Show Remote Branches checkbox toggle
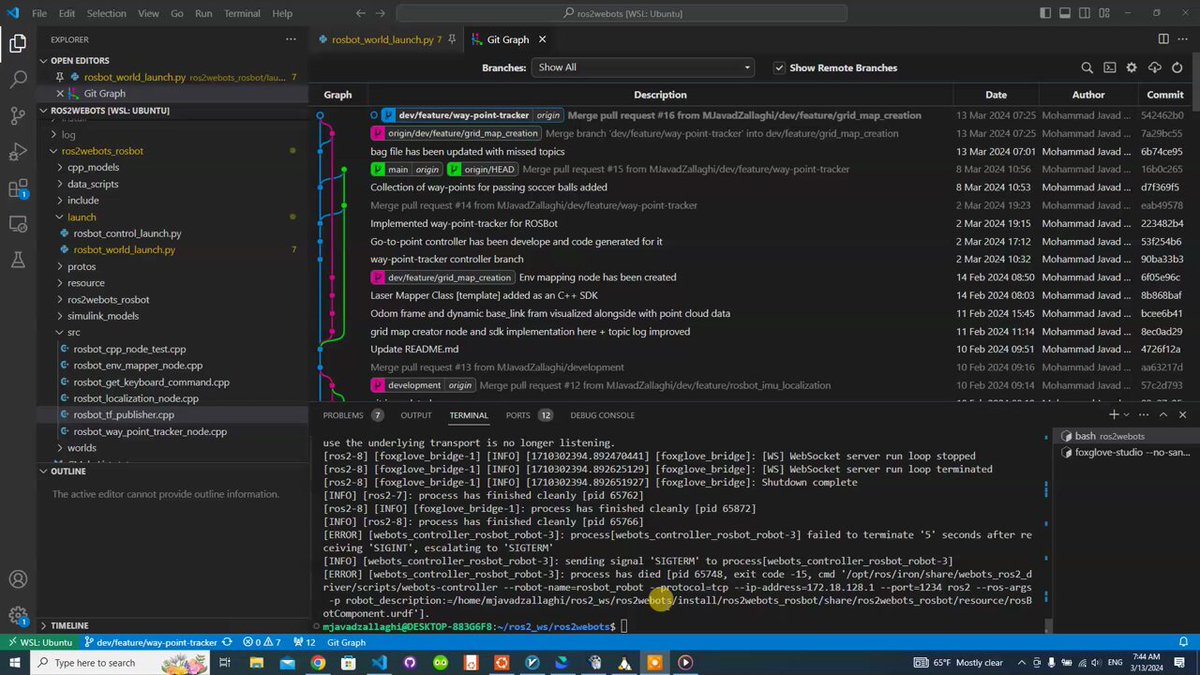 pos(779,68)
